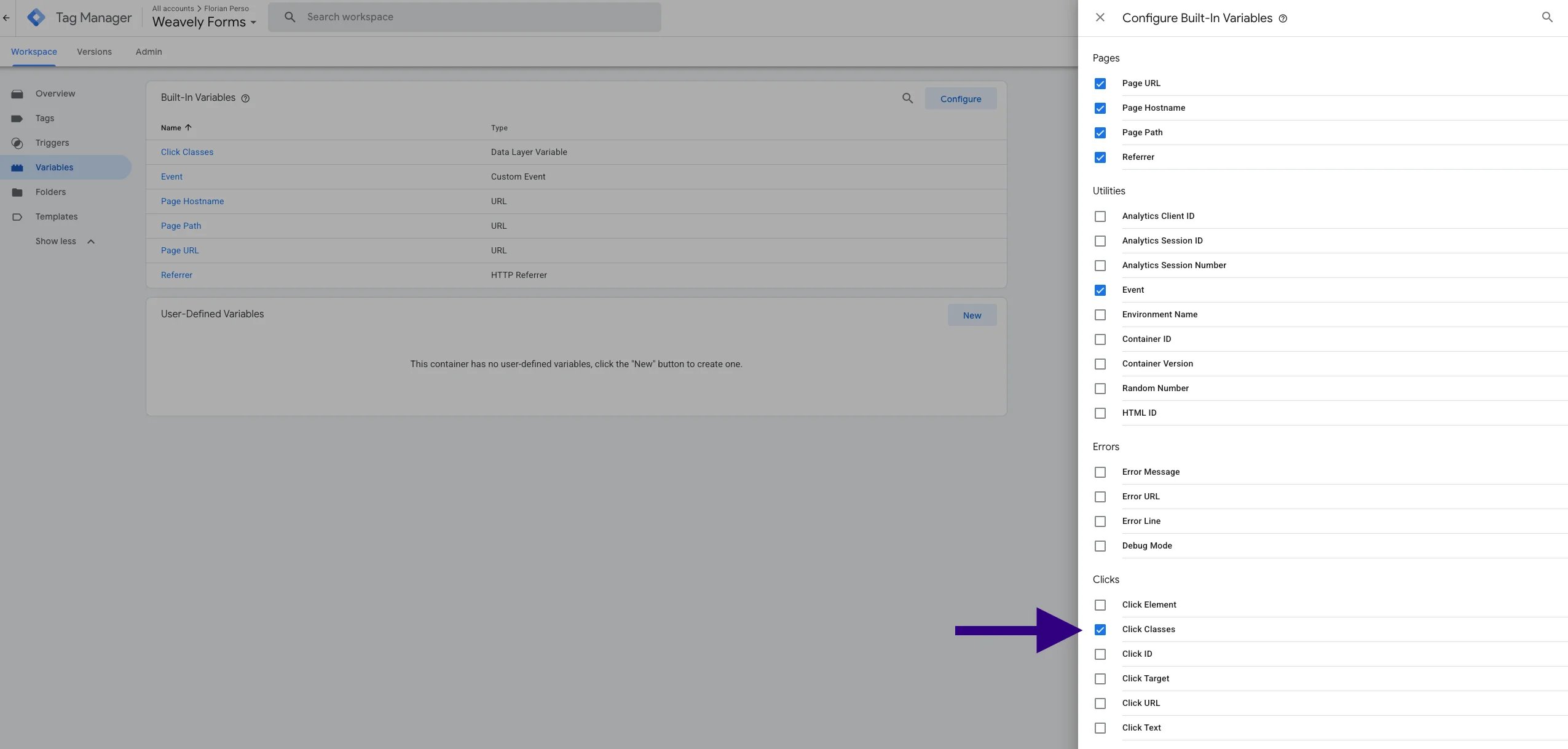Enable the Analytics Session ID checkbox
1568x749 pixels.
click(x=1100, y=241)
